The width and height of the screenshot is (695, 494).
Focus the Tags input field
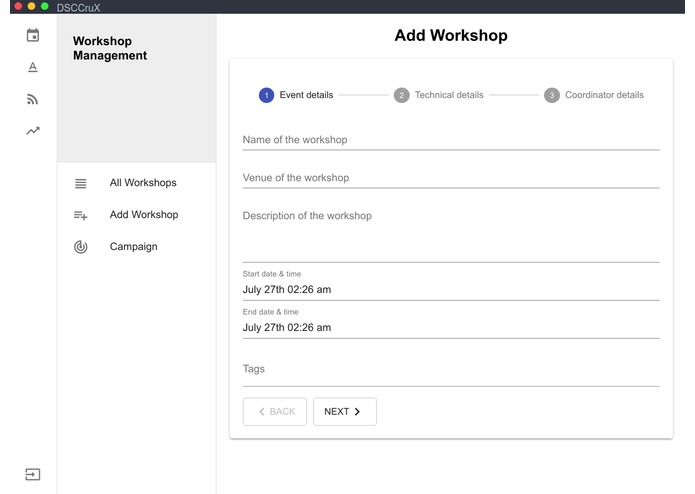[x=451, y=370]
